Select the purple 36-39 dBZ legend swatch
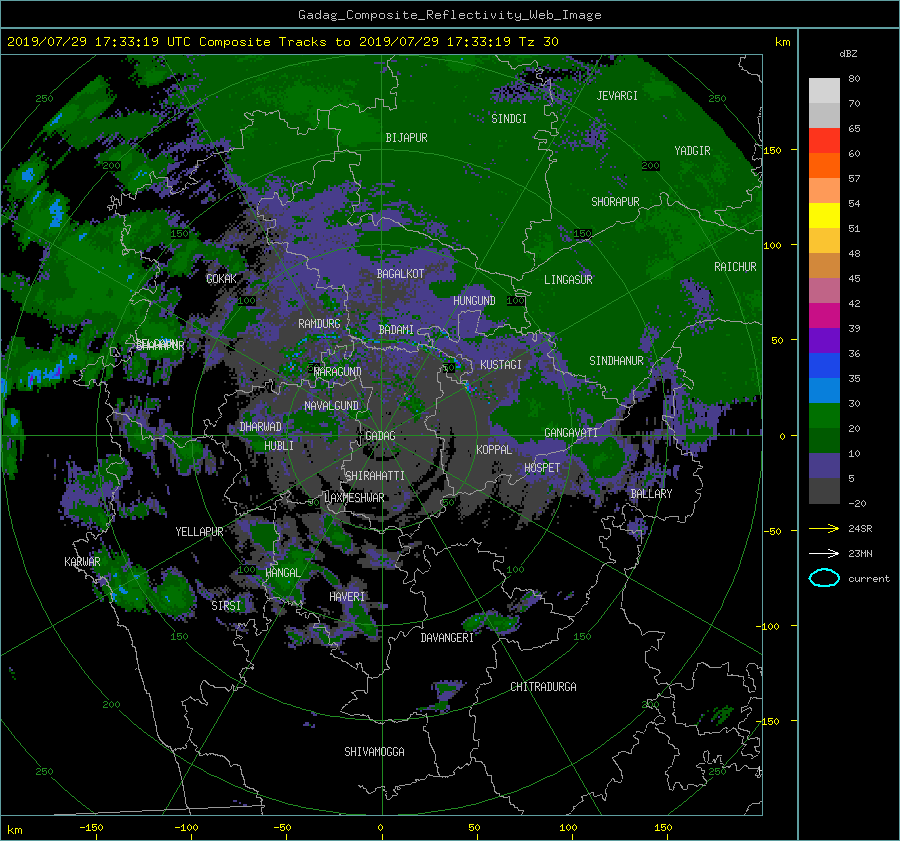 tap(824, 341)
